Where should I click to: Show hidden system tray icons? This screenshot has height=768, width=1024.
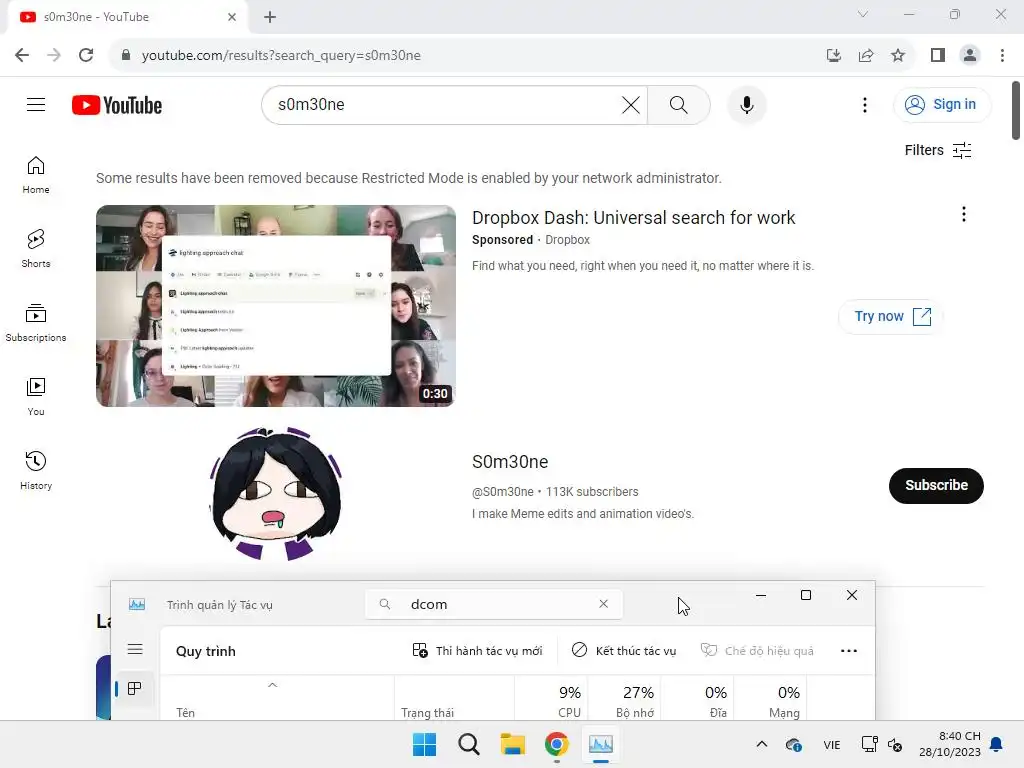(x=761, y=744)
